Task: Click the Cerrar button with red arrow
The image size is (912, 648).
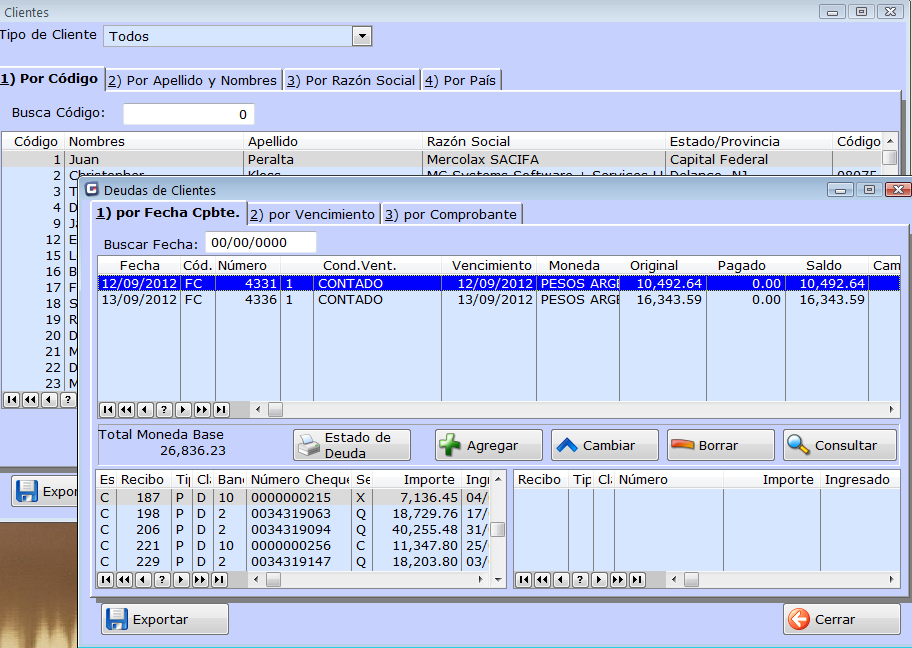Action: [x=841, y=619]
